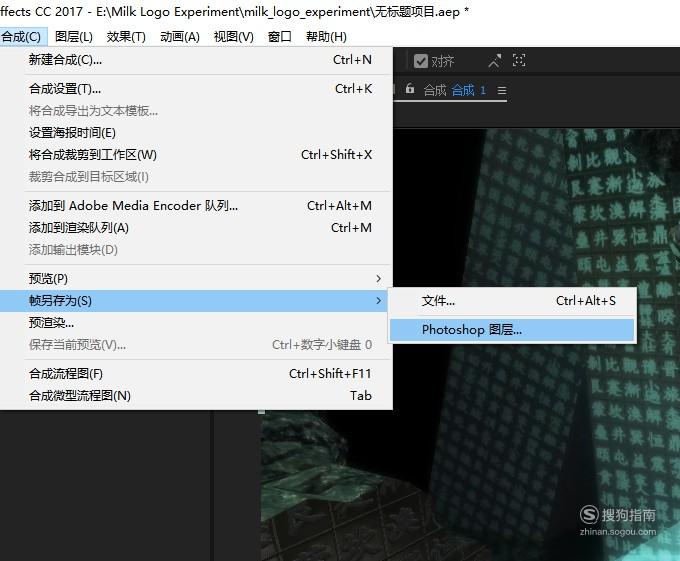
Task: Click the snap edges extend icon
Action: [x=495, y=61]
